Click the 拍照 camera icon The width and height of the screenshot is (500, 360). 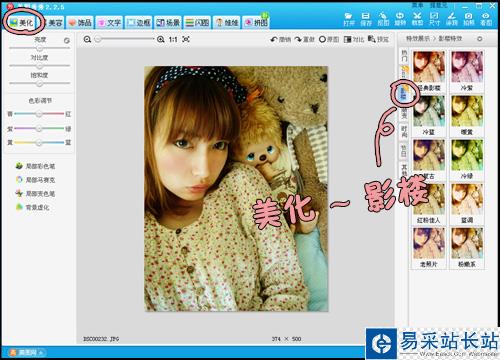(469, 19)
